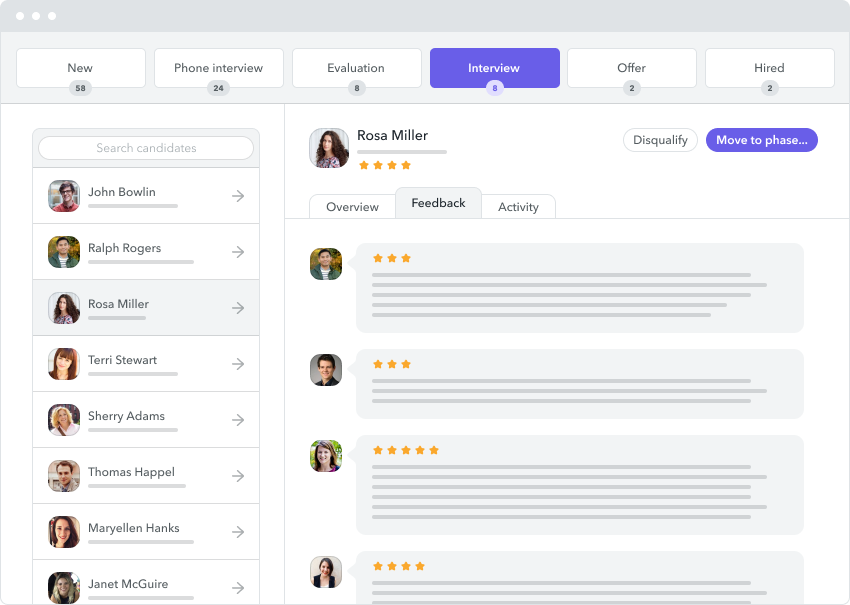
Task: Select Maryellen Hanks candidate name
Action: pyautogui.click(x=134, y=528)
